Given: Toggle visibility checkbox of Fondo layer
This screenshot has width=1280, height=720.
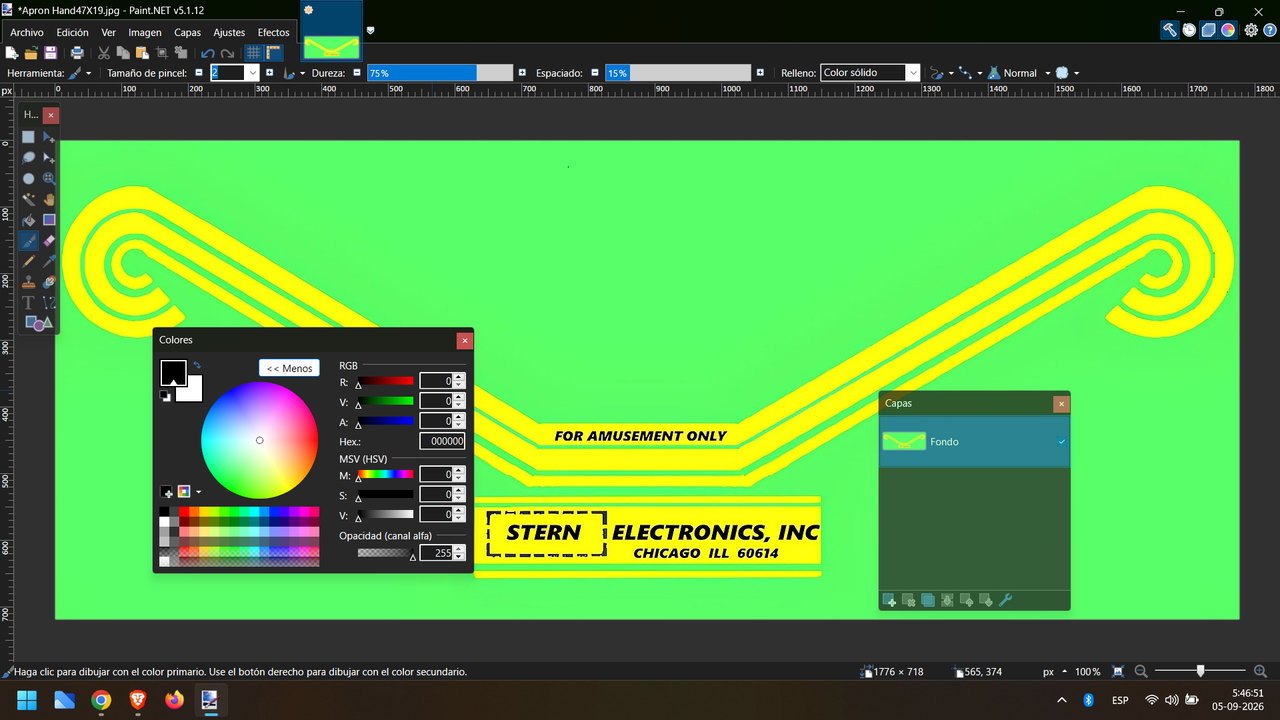Looking at the screenshot, I should (x=1062, y=441).
